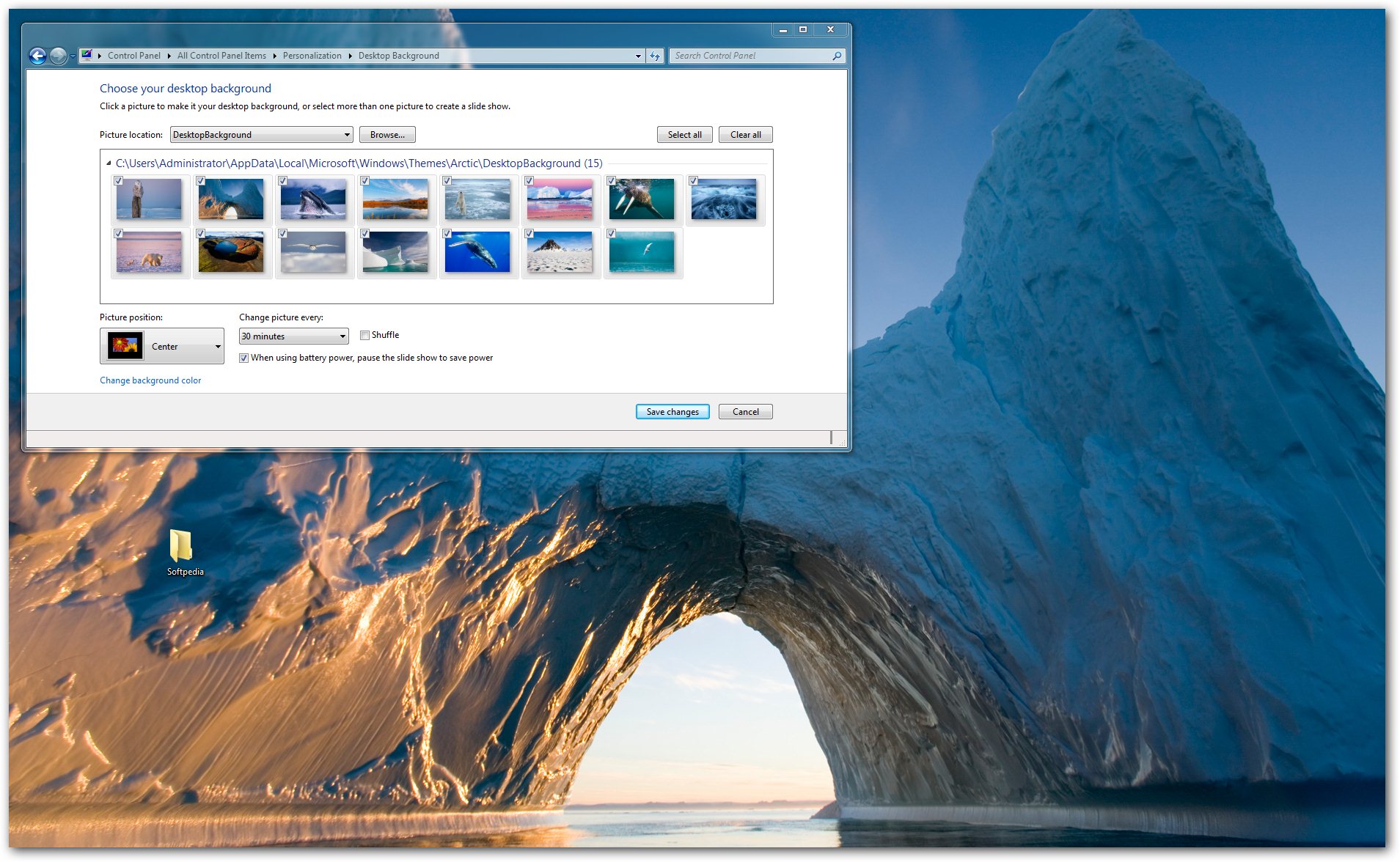Select the breaching whale wallpaper thumbnail
Viewport: 1400px width, 862px height.
pos(313,199)
